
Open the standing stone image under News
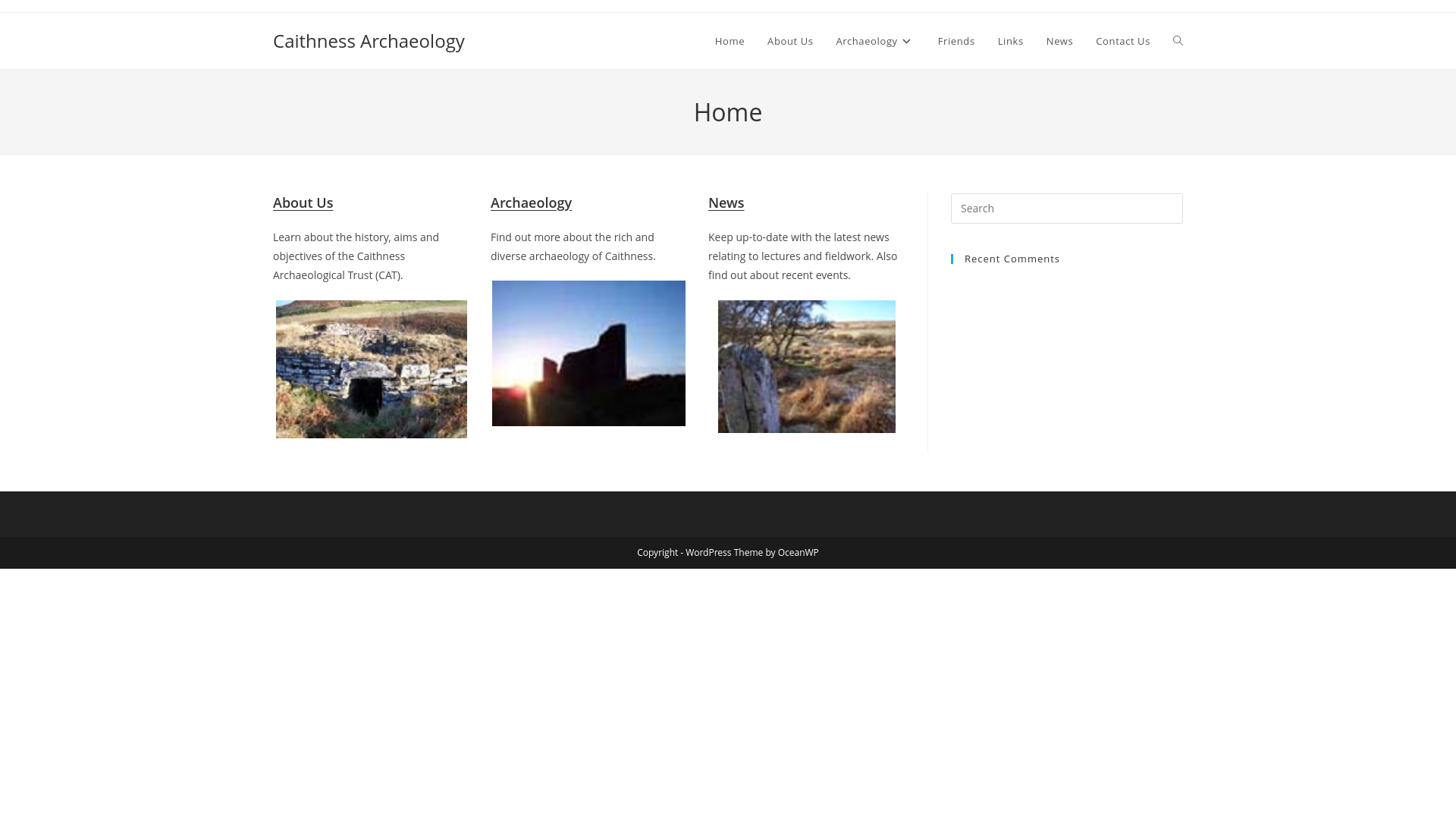tap(807, 366)
